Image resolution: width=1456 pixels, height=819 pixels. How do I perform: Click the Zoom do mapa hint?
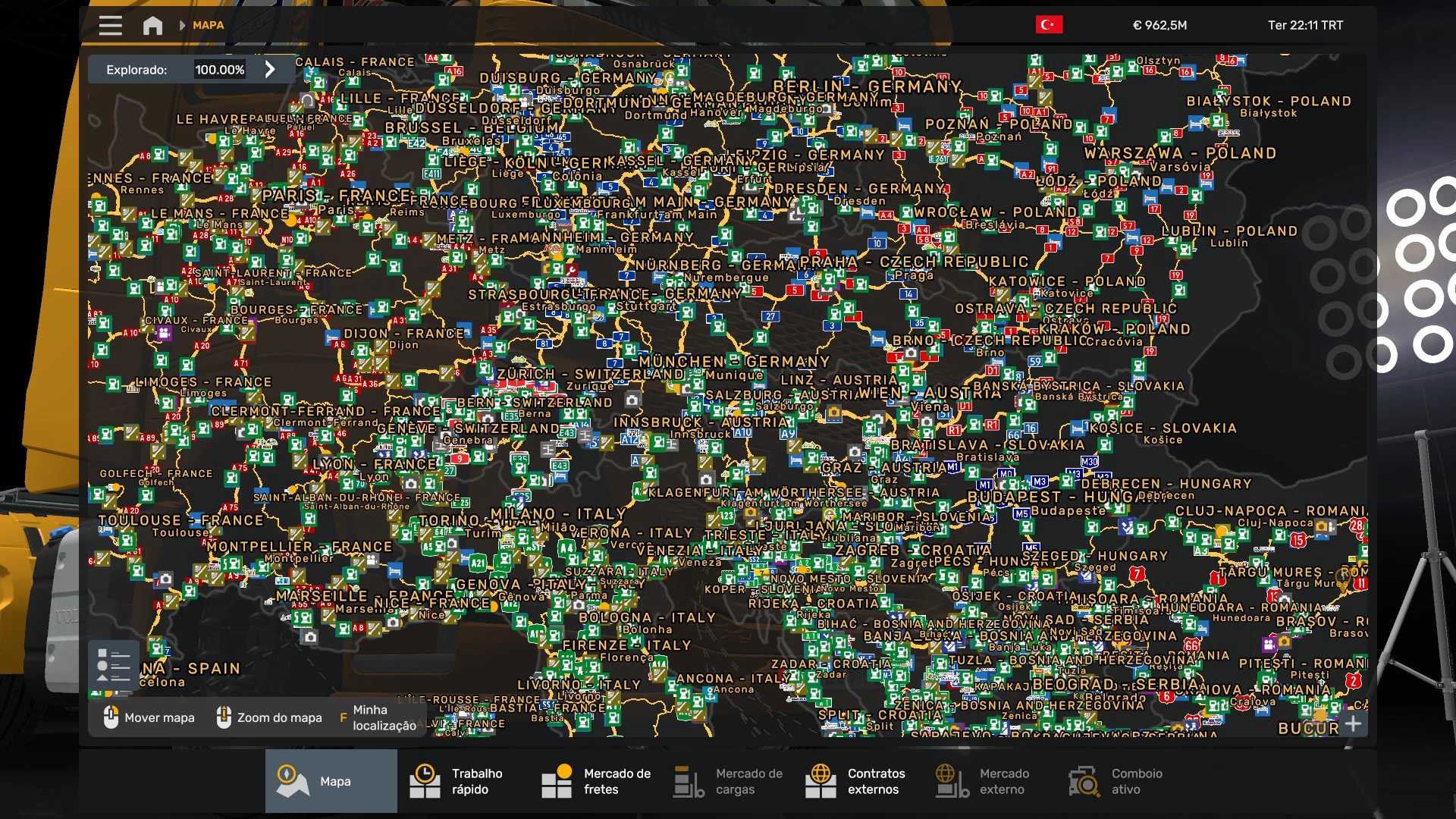click(269, 717)
